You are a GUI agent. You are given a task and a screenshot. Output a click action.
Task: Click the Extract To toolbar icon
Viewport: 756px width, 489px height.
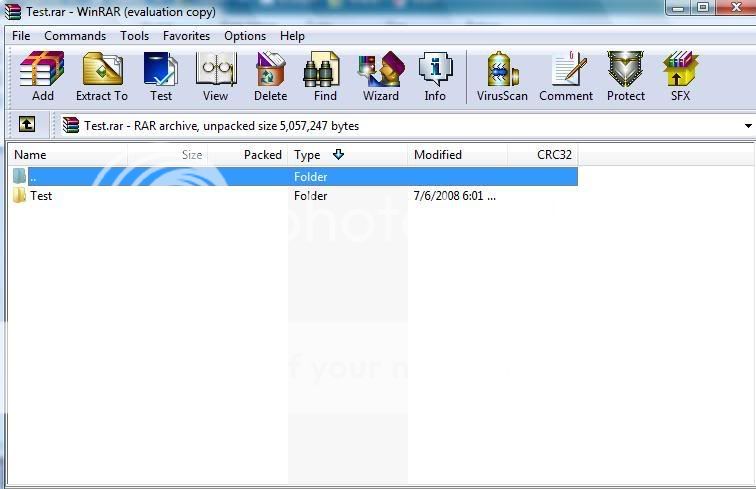point(102,69)
